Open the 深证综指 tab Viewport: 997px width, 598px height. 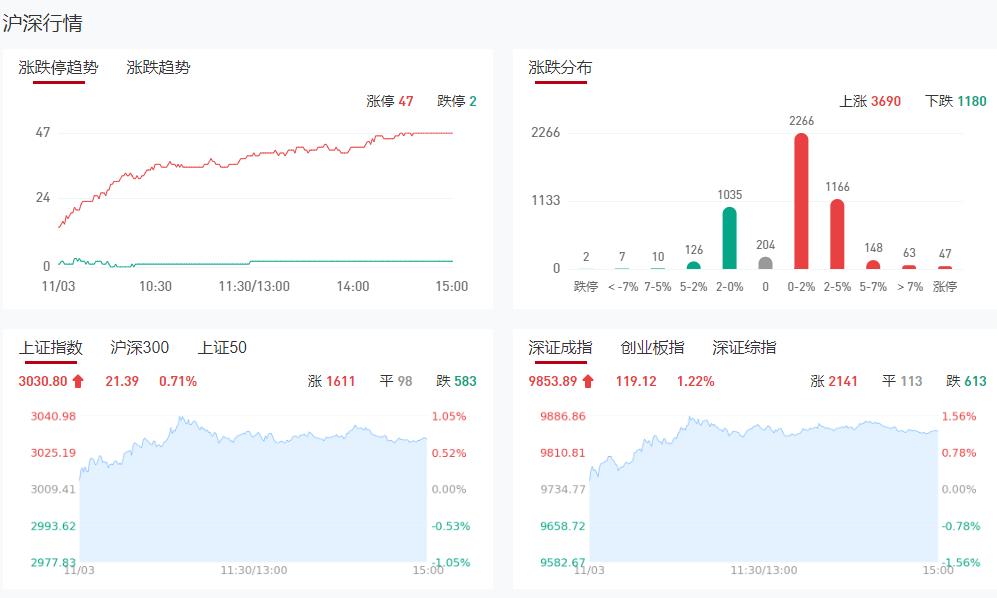point(744,347)
